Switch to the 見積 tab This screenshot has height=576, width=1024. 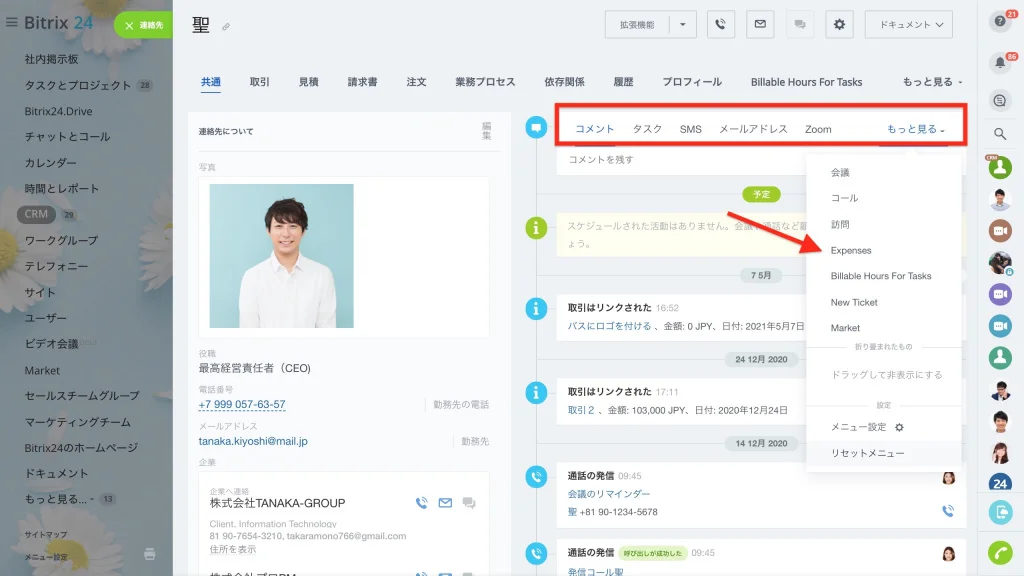pyautogui.click(x=308, y=82)
